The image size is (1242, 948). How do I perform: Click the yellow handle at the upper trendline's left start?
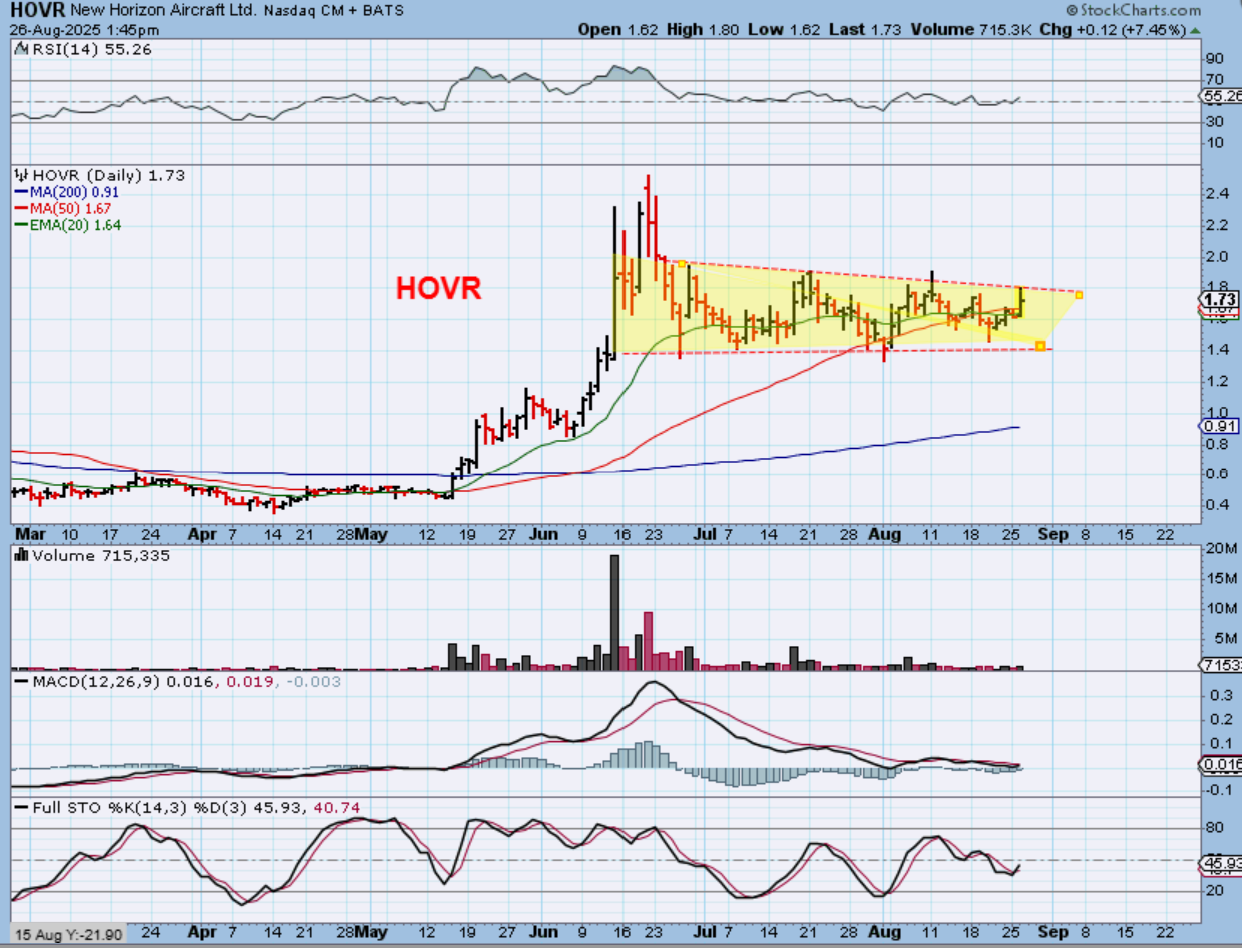681,264
